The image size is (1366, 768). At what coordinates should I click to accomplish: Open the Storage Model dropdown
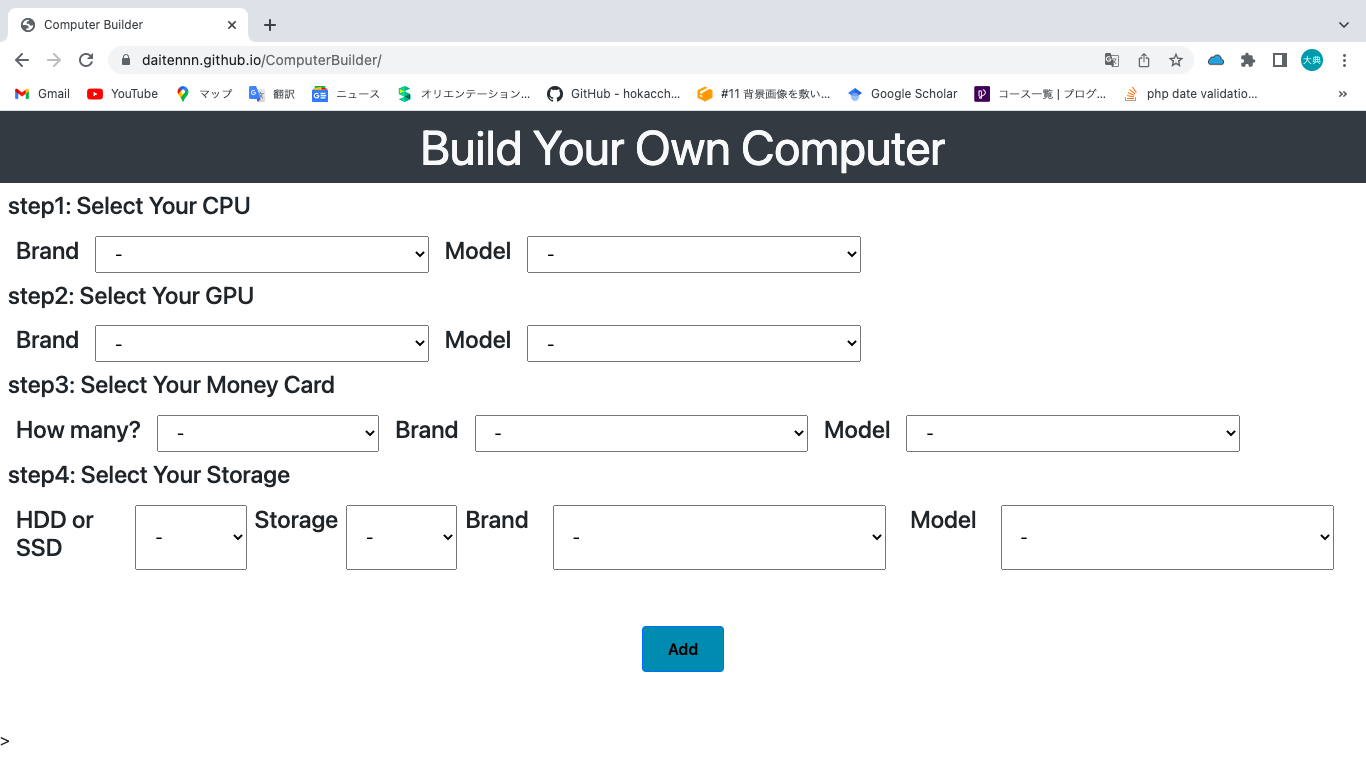pos(1167,537)
